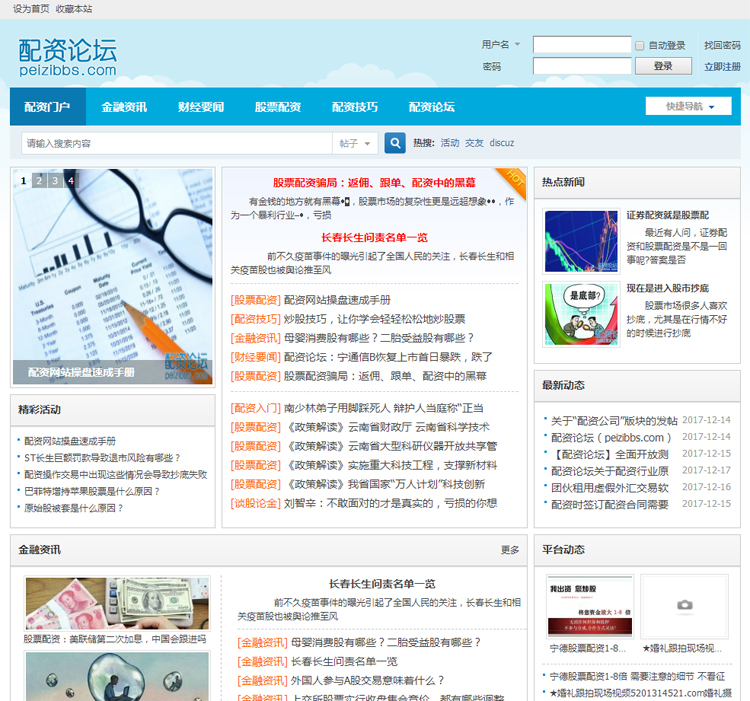
Task: Click the glasses and chart slideshow image
Action: (113, 276)
